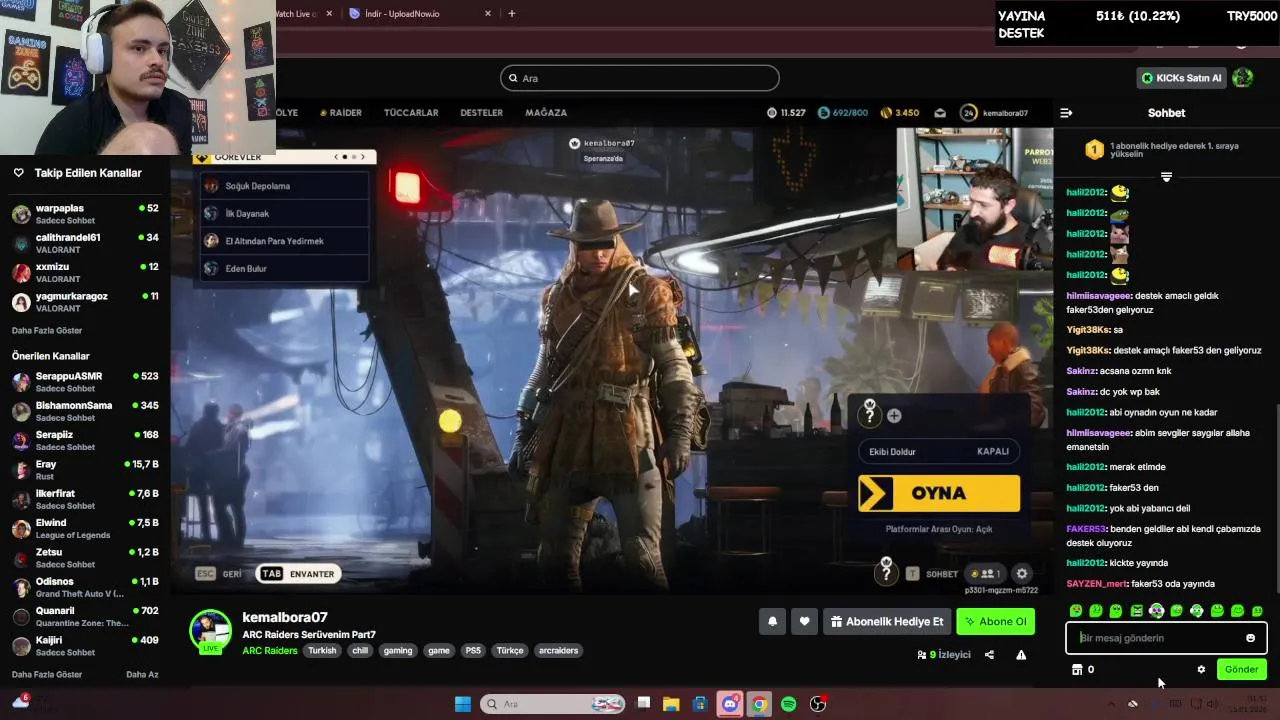Select the Eden Bulur quest
This screenshot has width=1280, height=720.
[x=285, y=269]
